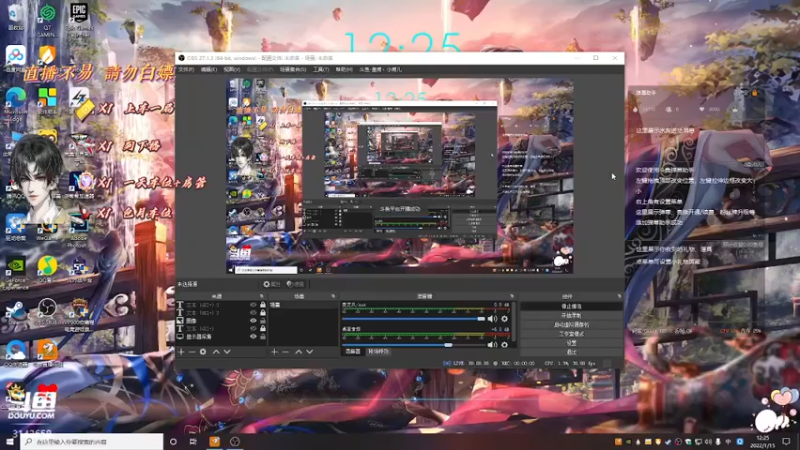Toggle visibility of 文本 (GDI+) 3 source
Image resolution: width=800 pixels, height=450 pixels.
(253, 305)
